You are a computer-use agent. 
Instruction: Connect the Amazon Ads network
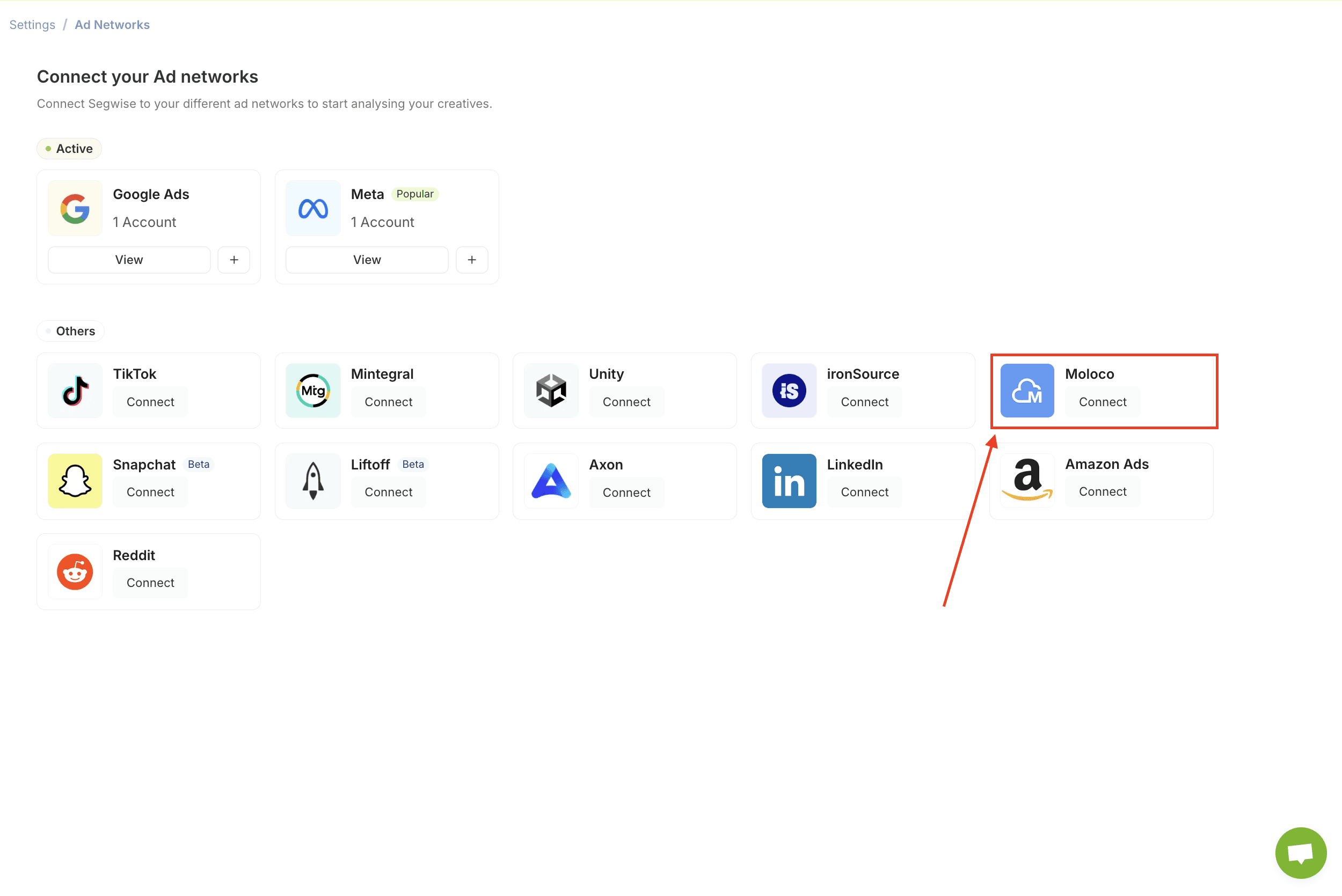coord(1102,492)
